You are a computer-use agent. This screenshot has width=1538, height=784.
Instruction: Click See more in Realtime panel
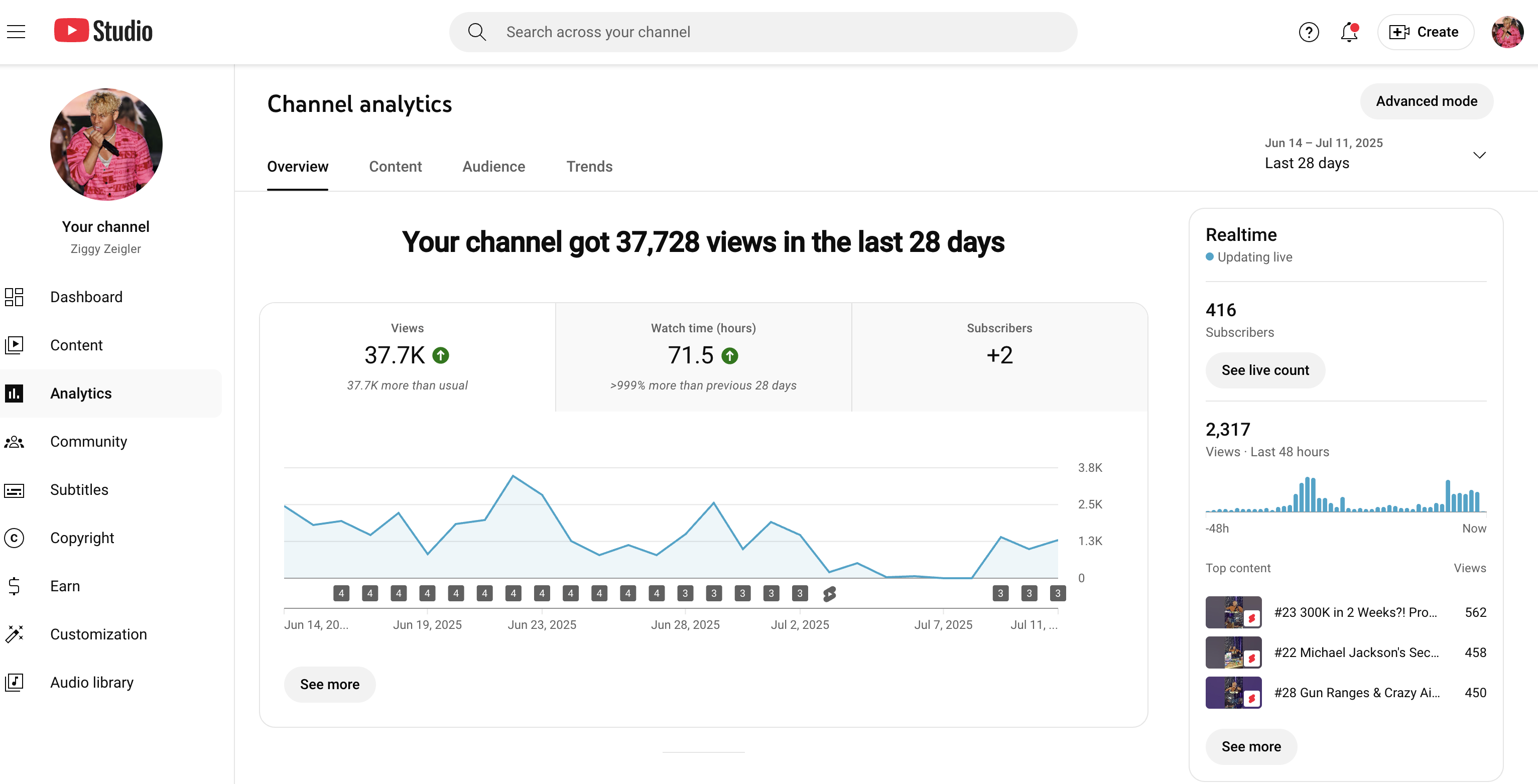click(1251, 746)
